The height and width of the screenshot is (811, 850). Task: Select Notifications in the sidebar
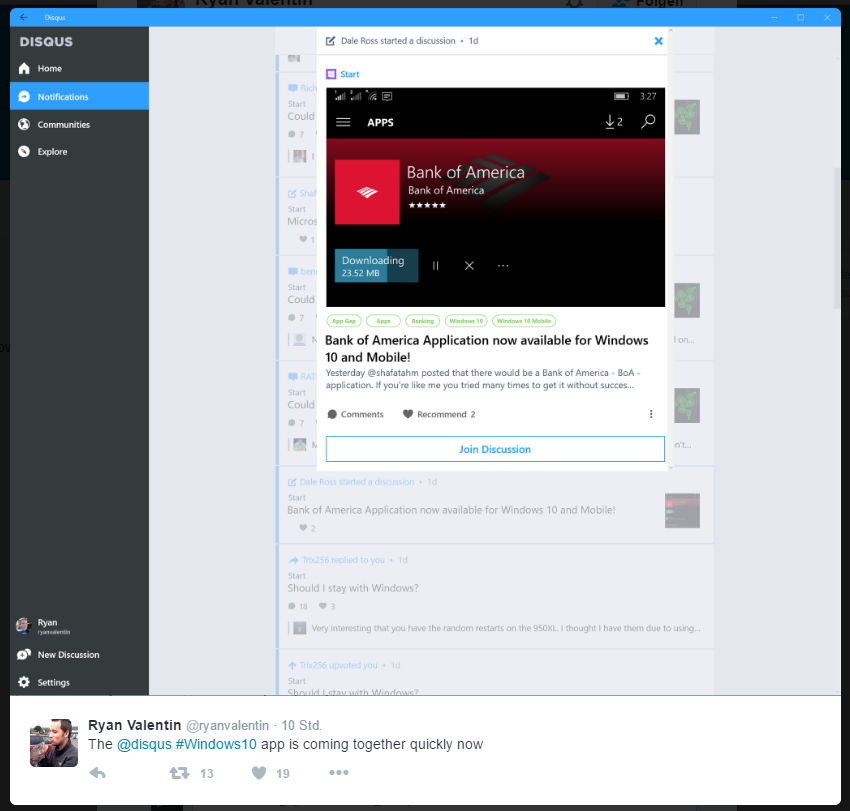(79, 96)
